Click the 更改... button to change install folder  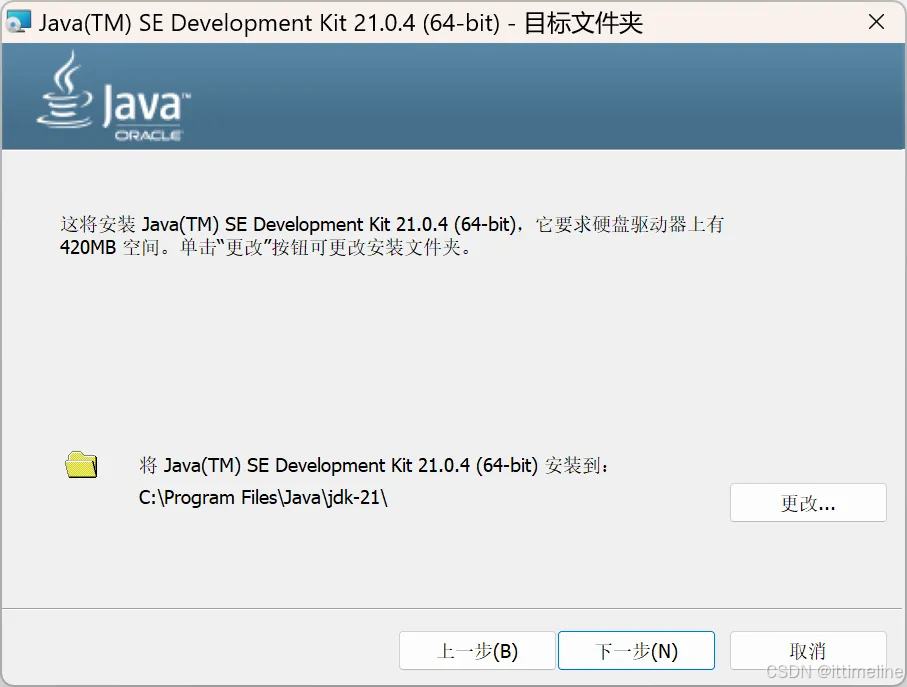(x=808, y=503)
